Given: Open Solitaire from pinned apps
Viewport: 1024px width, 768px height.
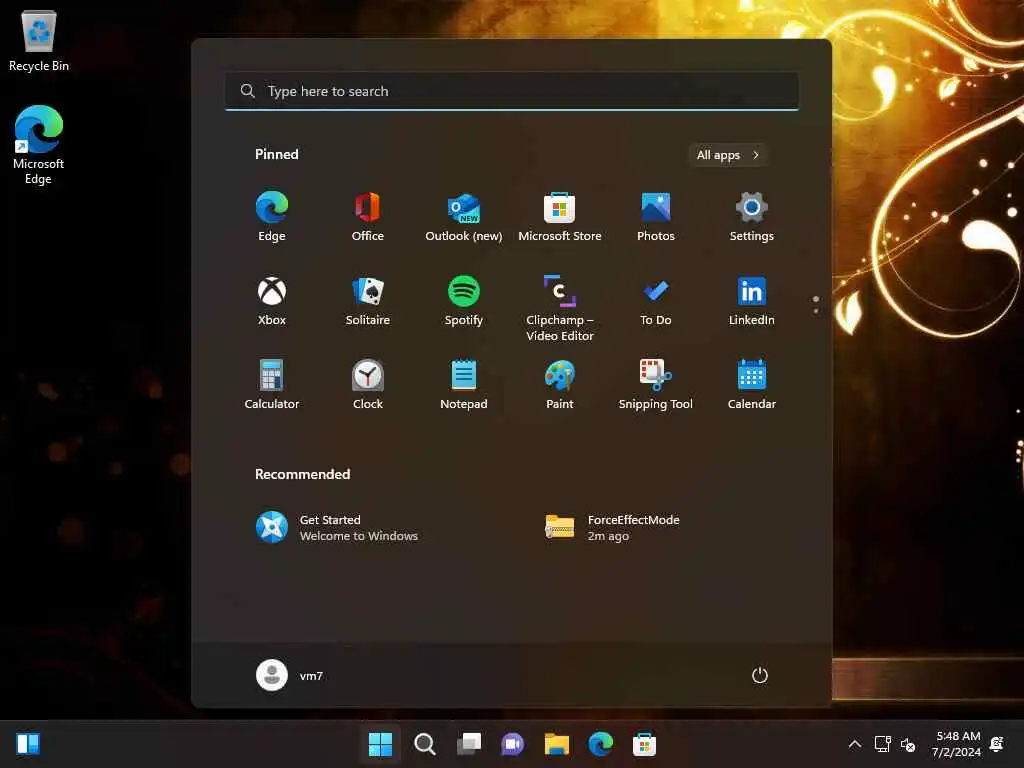Looking at the screenshot, I should coord(368,301).
